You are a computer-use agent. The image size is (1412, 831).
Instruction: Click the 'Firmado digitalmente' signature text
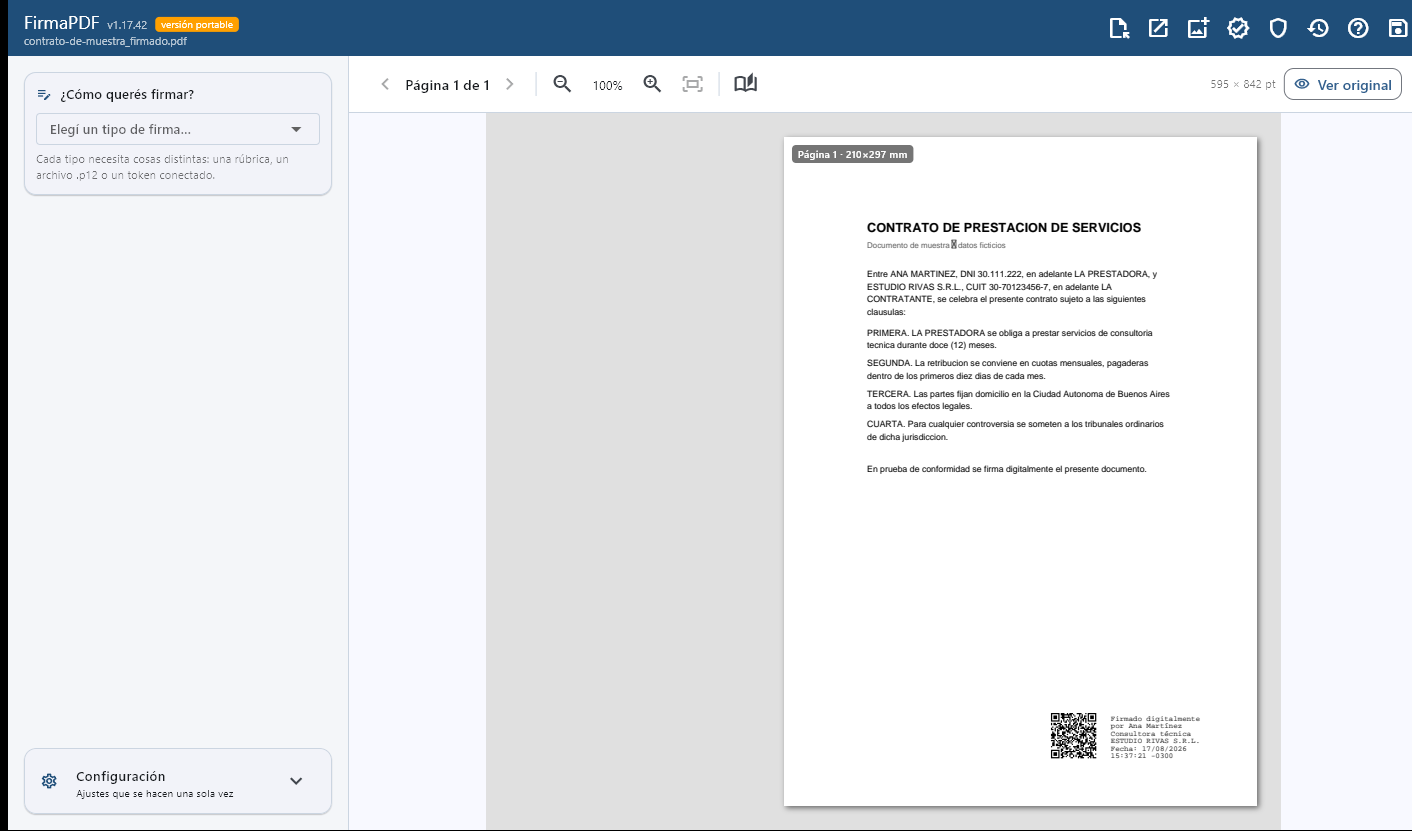(1155, 719)
